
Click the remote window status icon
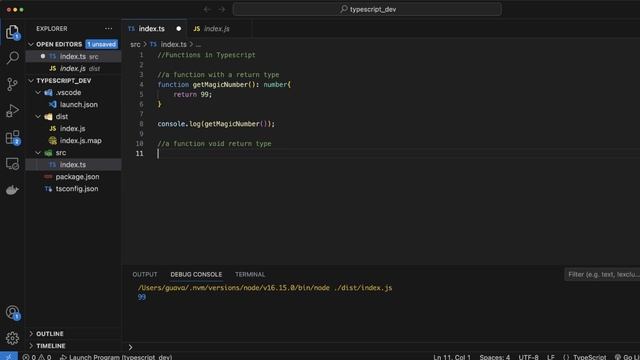(x=9, y=356)
